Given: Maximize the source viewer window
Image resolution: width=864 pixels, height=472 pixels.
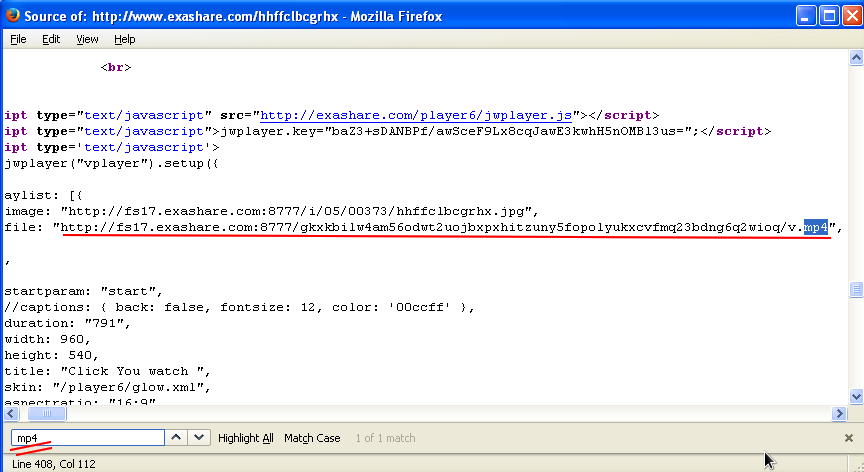Looking at the screenshot, I should 829,16.
